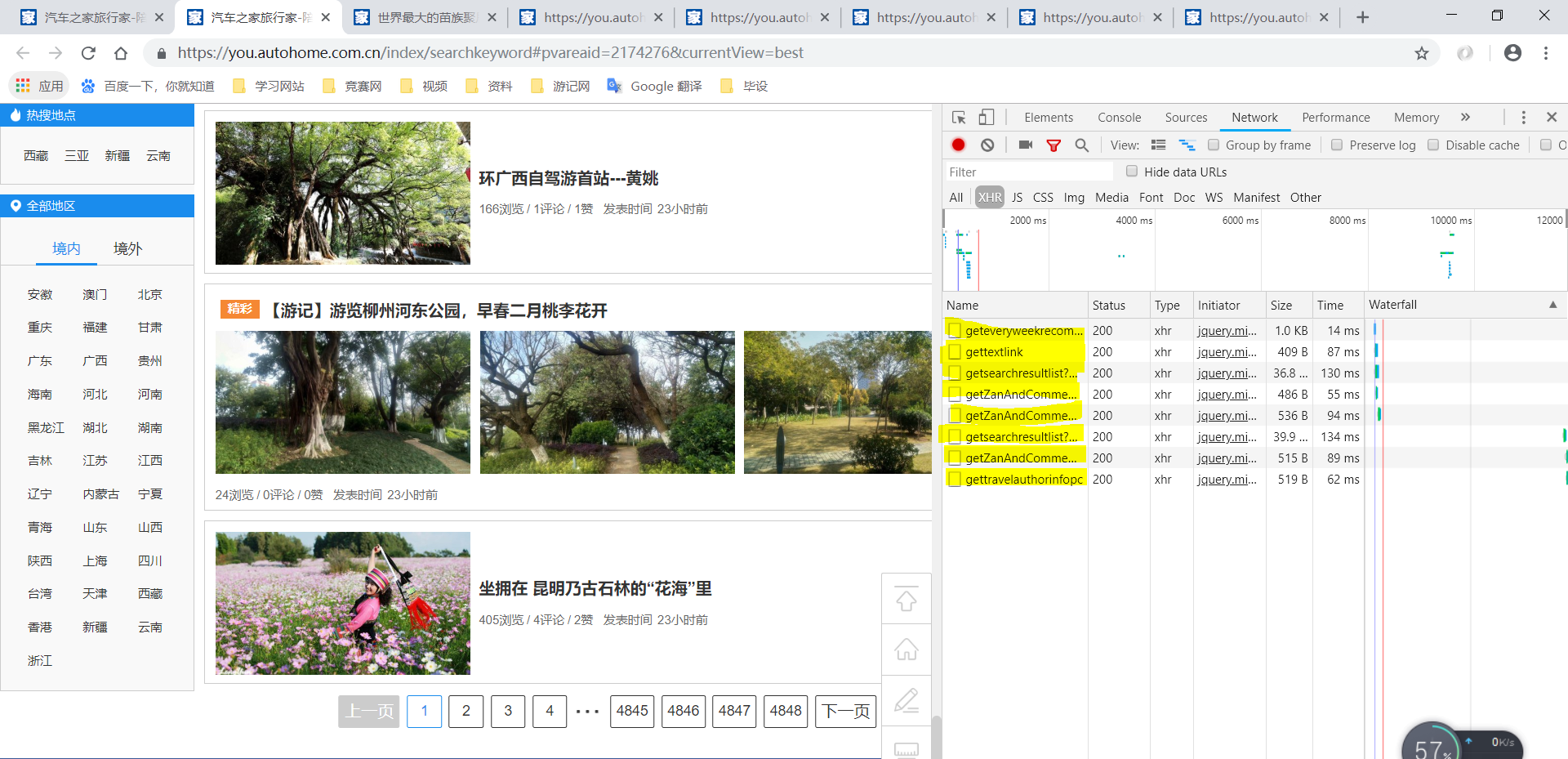Open the 学习网站 bookmark folder
Viewport: 1568px width, 759px height.
point(269,86)
